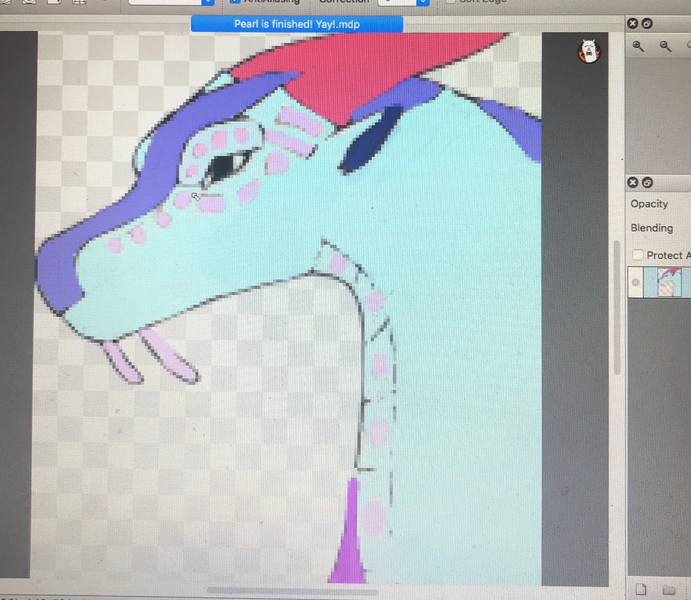Toggle the Soft Edge checkbox

coord(451,3)
